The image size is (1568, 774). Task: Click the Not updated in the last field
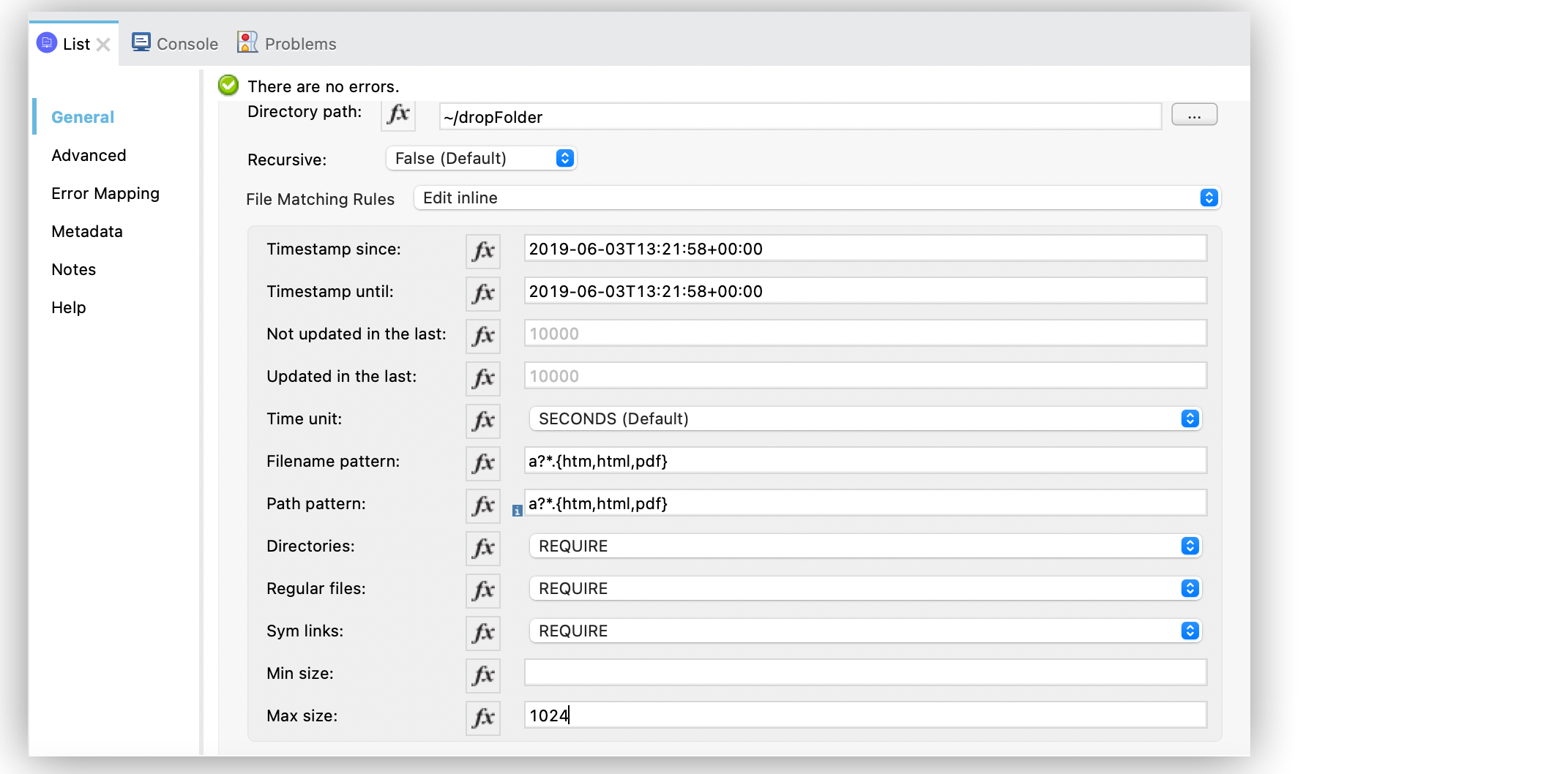click(x=865, y=334)
